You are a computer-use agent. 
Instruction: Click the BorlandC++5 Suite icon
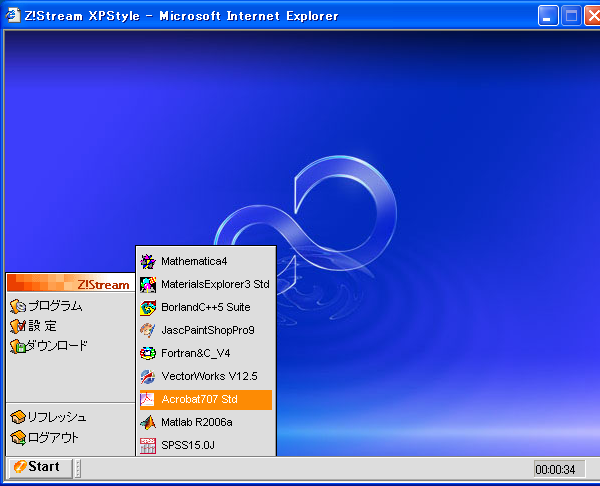148,308
